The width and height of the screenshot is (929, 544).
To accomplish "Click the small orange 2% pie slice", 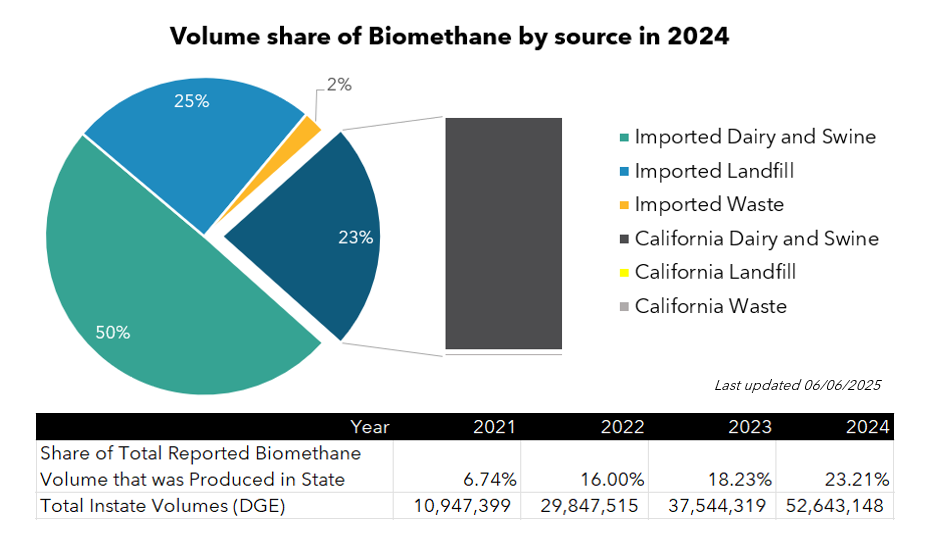I will [310, 128].
